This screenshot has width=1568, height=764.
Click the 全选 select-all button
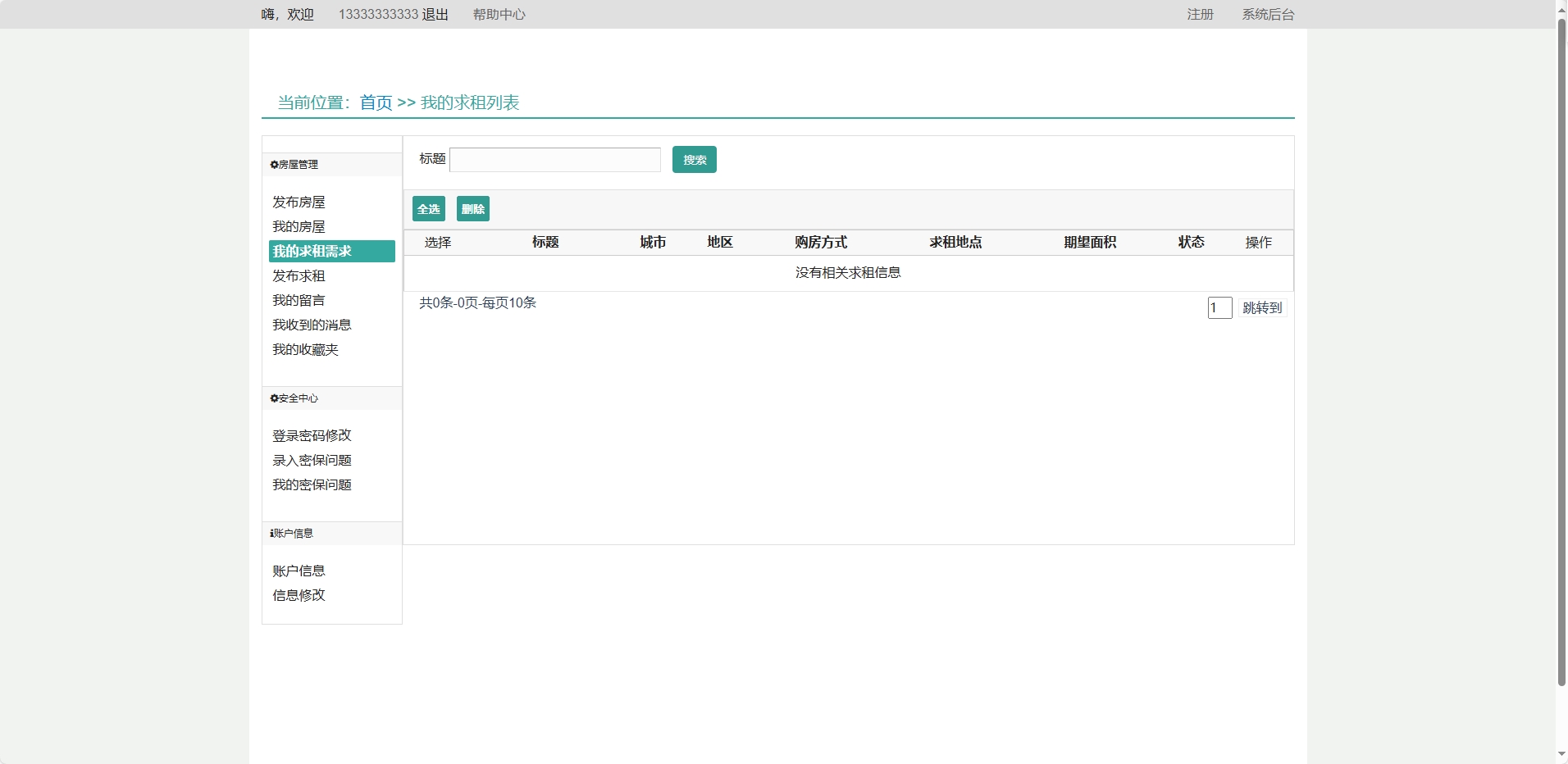click(428, 209)
